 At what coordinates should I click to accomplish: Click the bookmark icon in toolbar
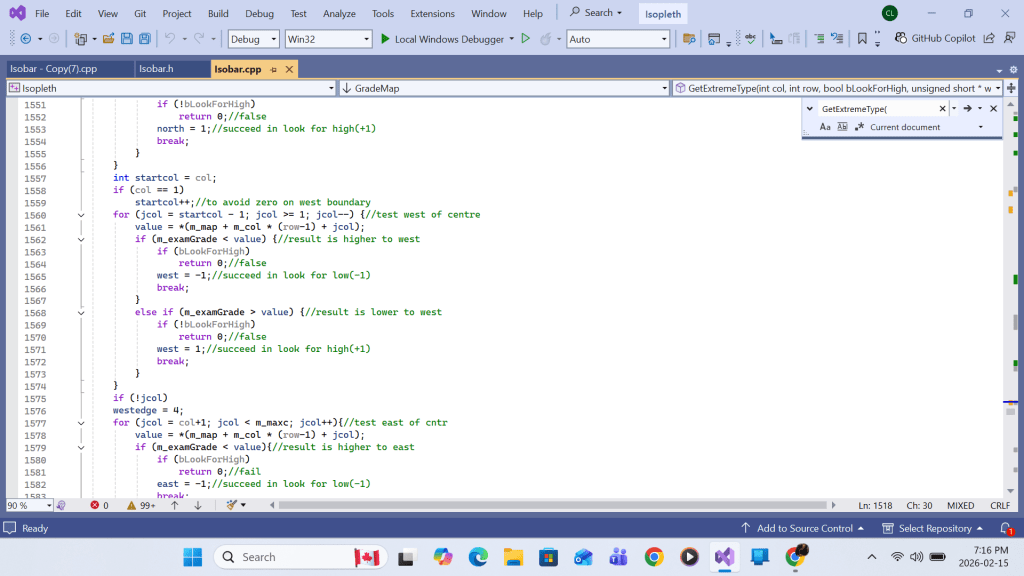click(862, 39)
